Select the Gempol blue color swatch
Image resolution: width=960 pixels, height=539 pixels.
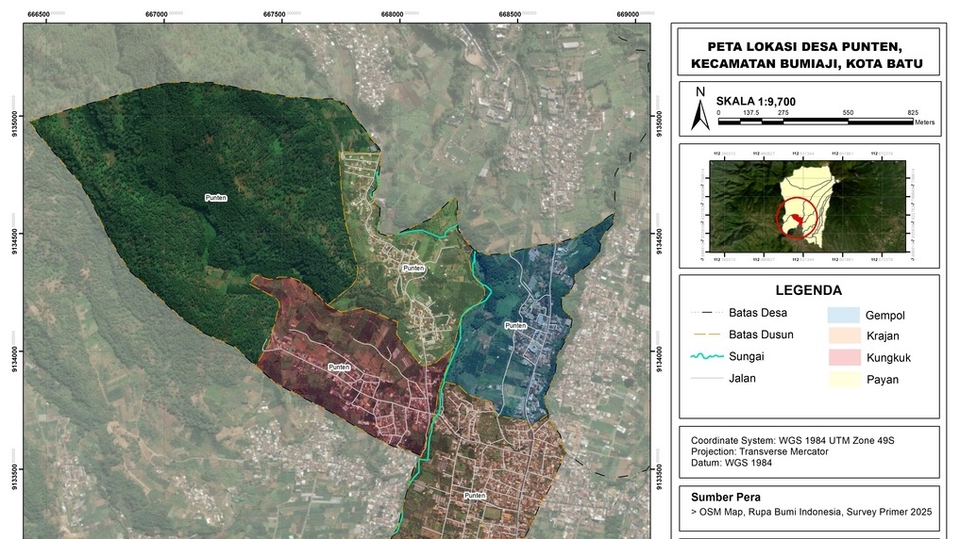click(846, 315)
